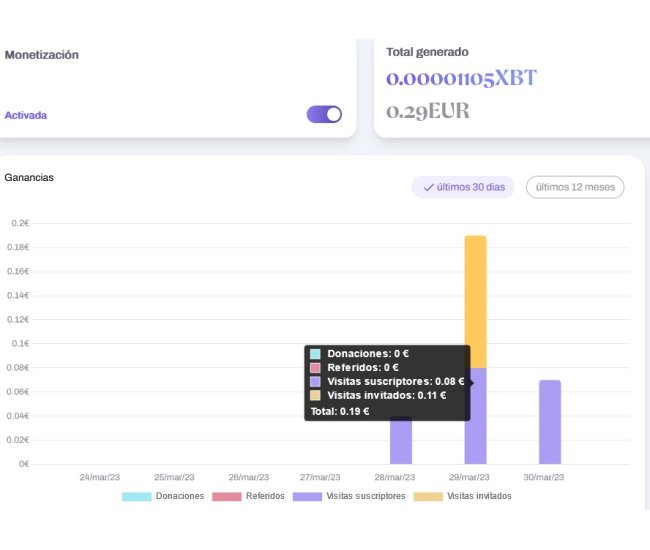Click the Total: 0.19 € tooltip line

[x=340, y=410]
